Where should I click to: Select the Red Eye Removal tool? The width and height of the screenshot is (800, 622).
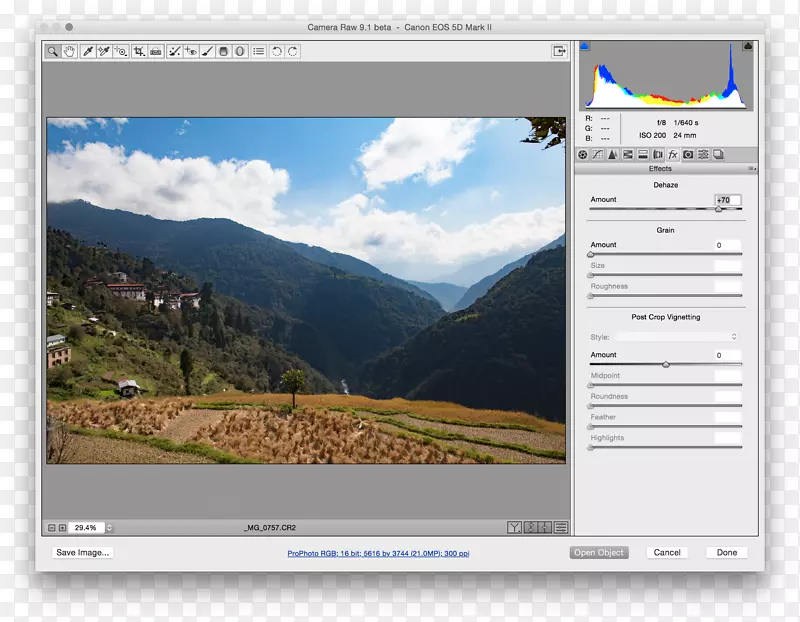click(192, 51)
